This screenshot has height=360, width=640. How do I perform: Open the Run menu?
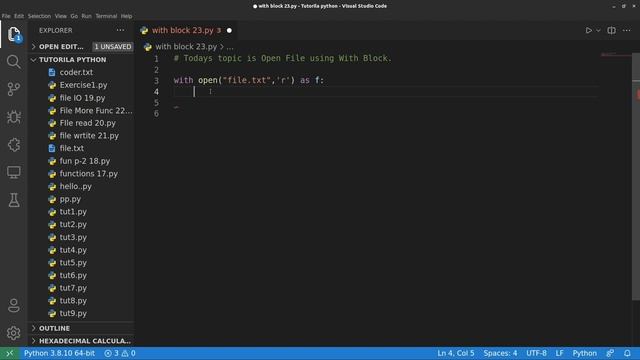tap(87, 16)
